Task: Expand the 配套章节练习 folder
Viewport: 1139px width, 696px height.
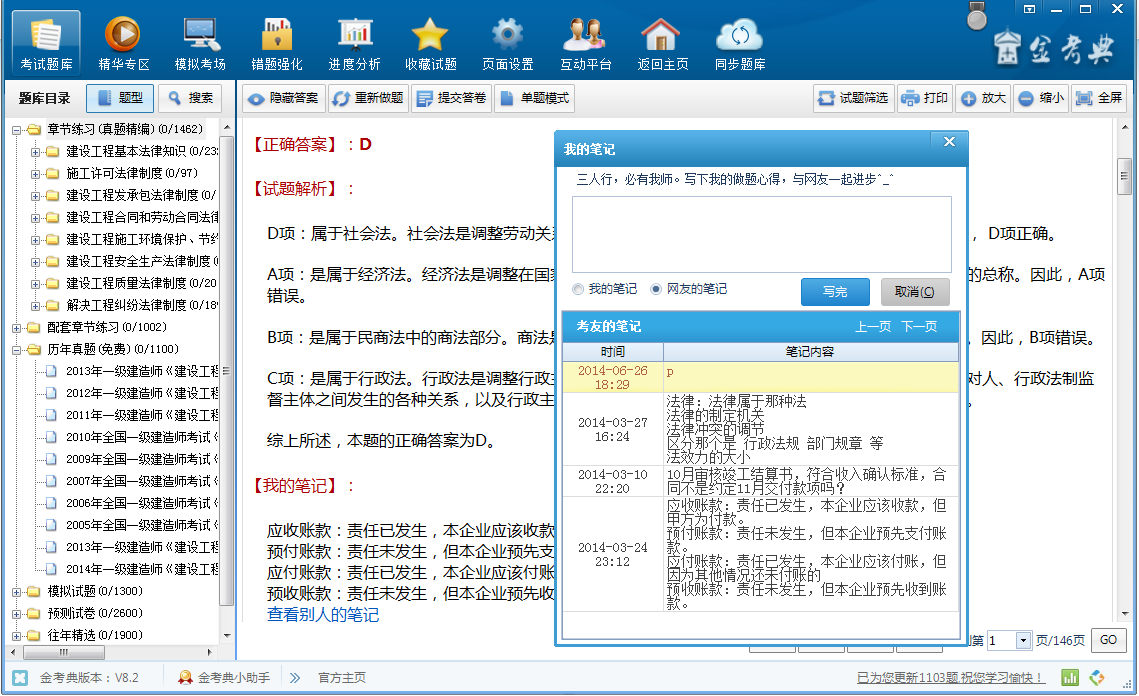Action: 16,328
